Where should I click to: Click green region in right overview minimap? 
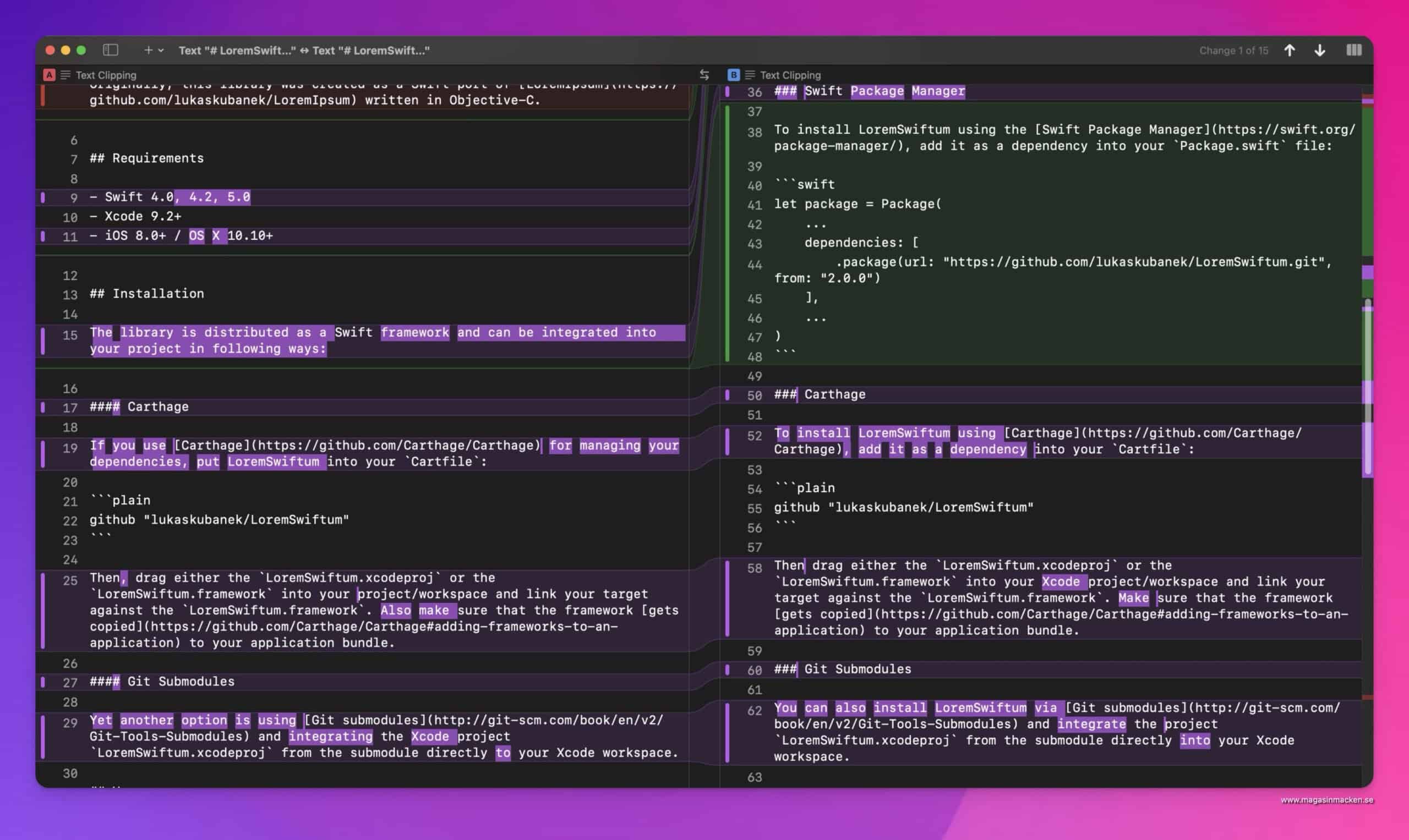point(1367,181)
